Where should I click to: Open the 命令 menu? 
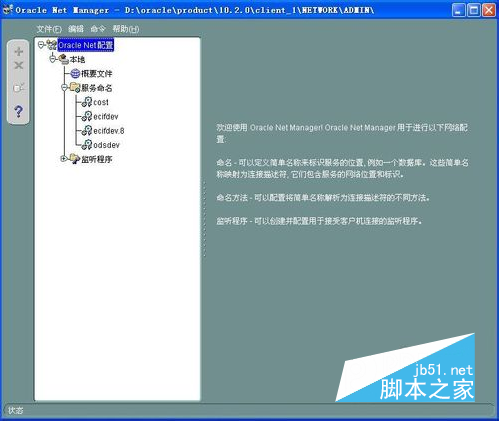click(98, 29)
